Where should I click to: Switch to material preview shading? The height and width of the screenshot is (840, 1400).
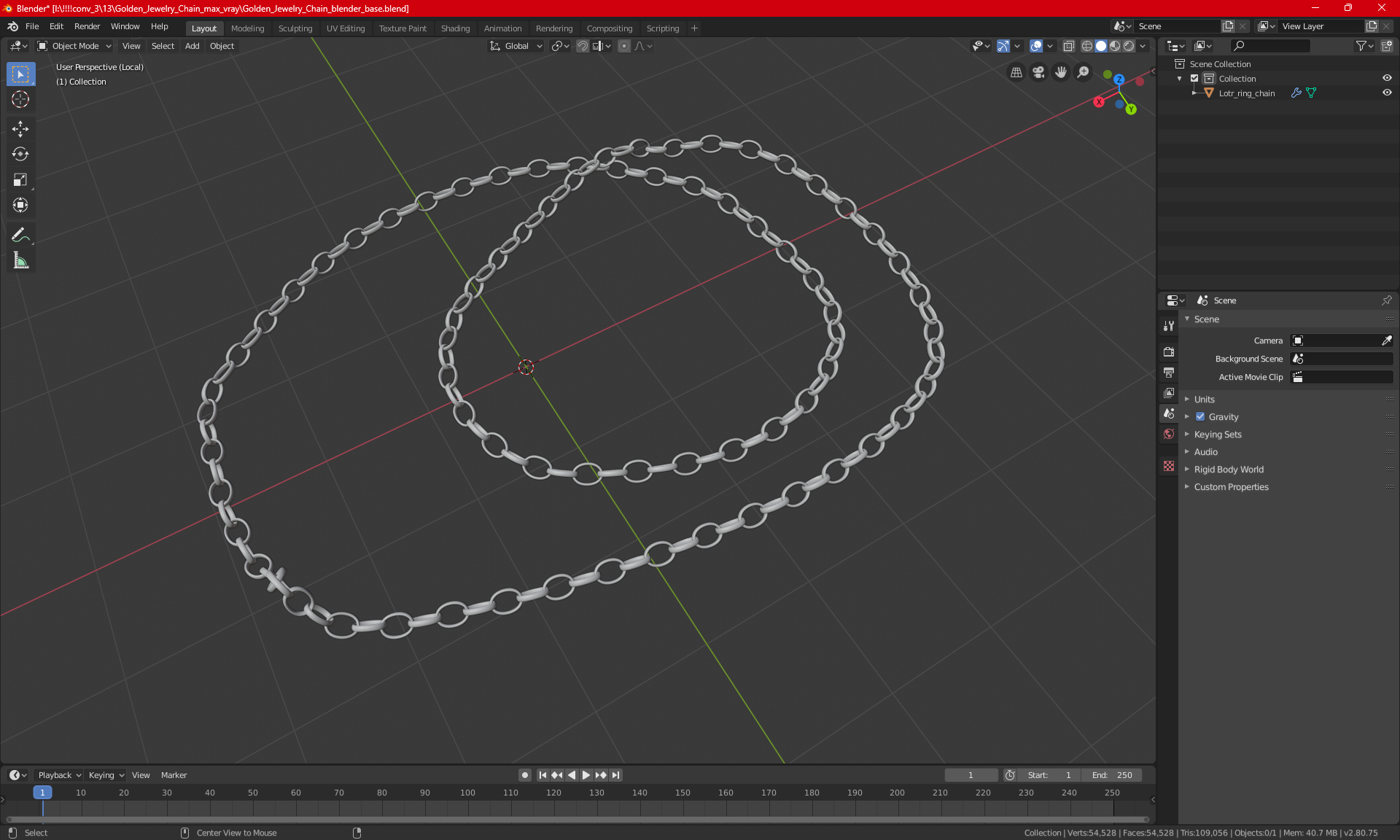(x=1115, y=46)
